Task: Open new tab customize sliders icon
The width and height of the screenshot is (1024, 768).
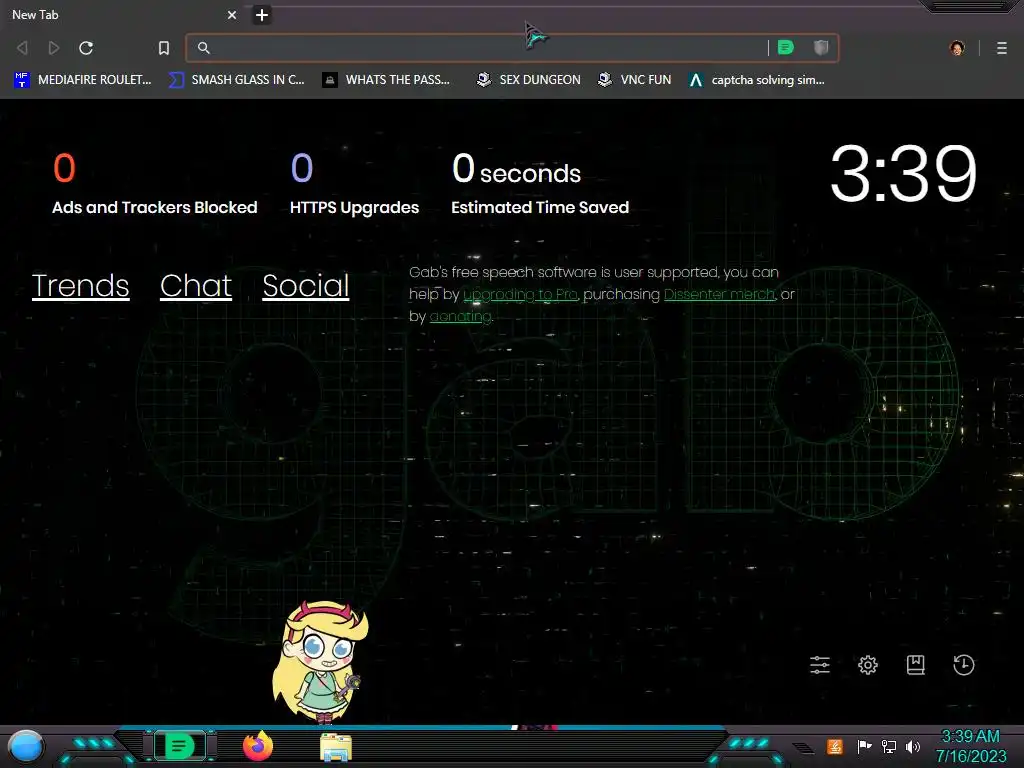Action: 820,665
